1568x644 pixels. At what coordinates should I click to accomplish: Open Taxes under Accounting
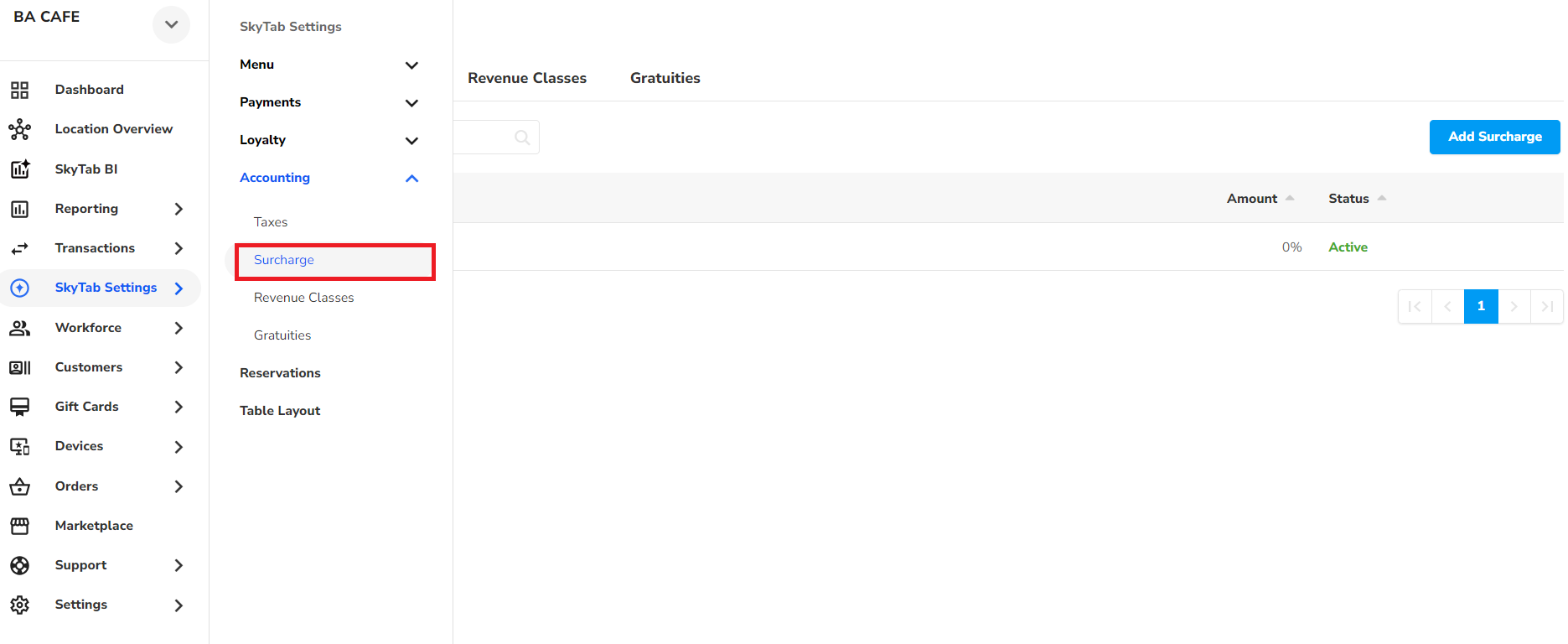pyautogui.click(x=271, y=222)
